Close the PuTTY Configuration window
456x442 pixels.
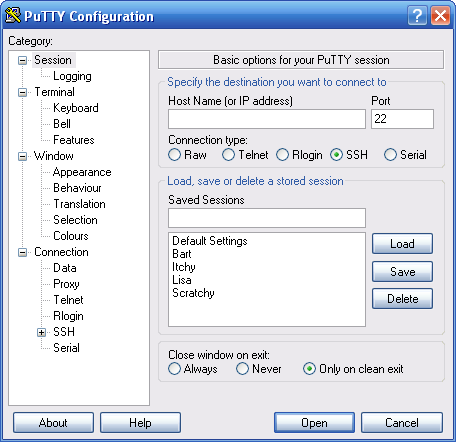click(x=441, y=15)
